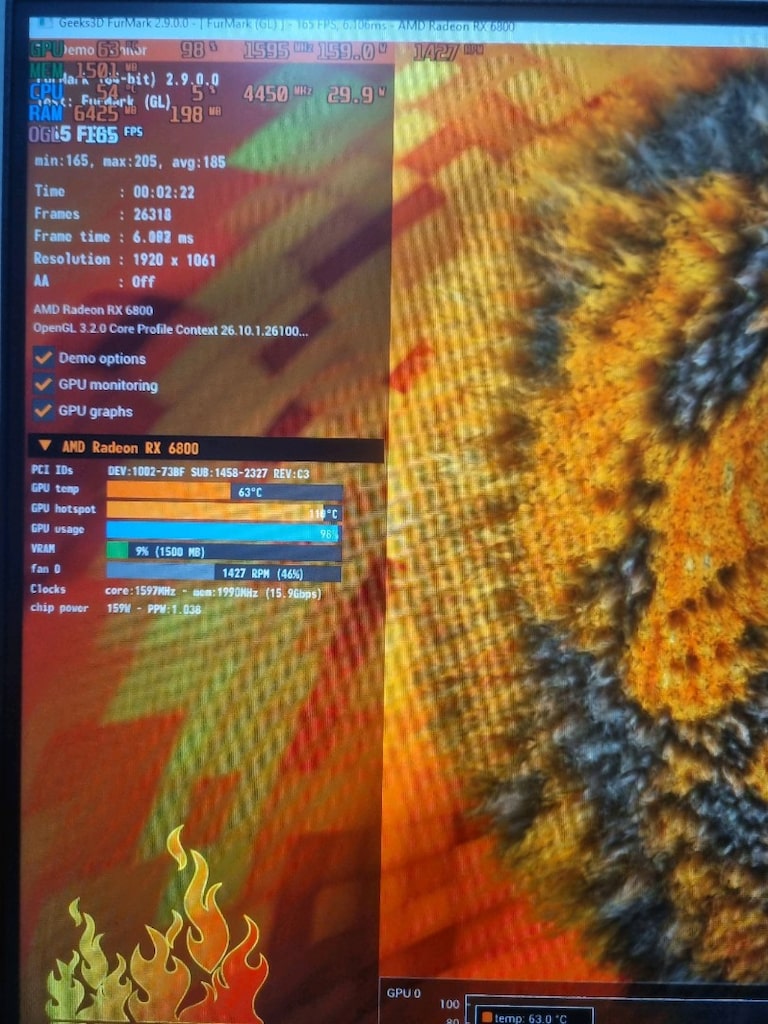The height and width of the screenshot is (1024, 768).
Task: Click the Frame time 6.082 ms value
Action: click(x=163, y=237)
